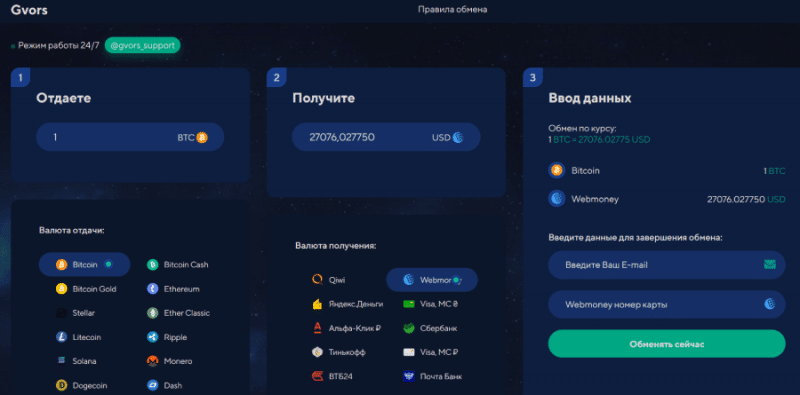Click the exchange rate text 1 BTC = 27076.02775 USD
800x395 pixels.
tap(599, 139)
